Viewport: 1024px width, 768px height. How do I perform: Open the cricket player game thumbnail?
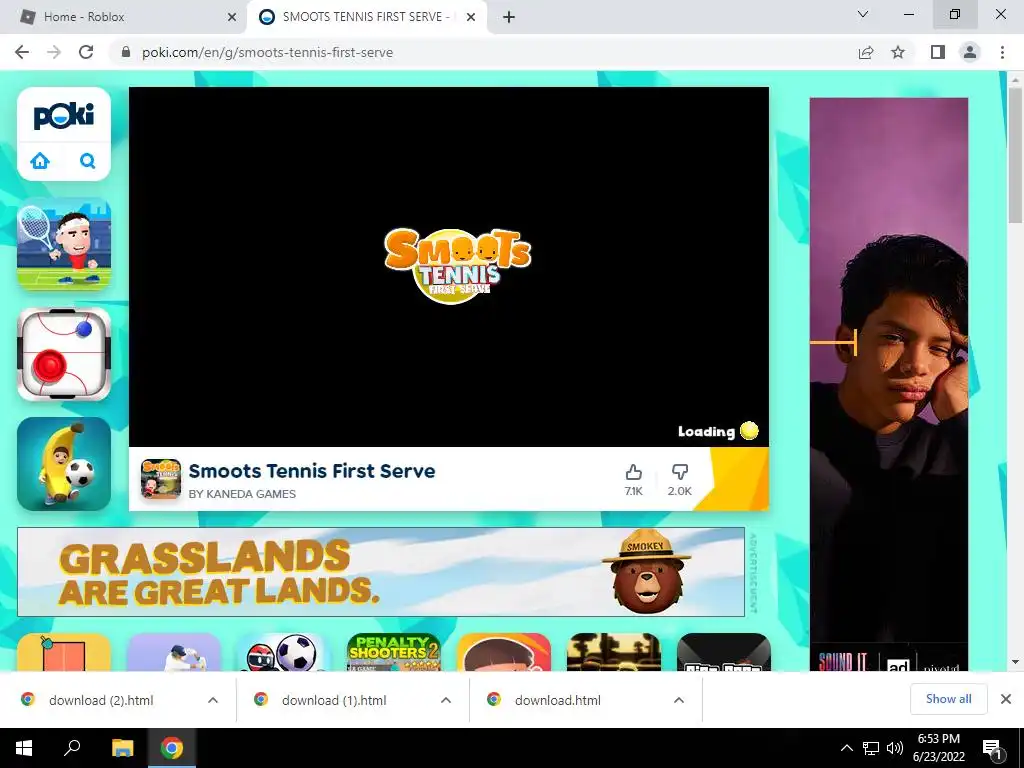click(x=174, y=652)
